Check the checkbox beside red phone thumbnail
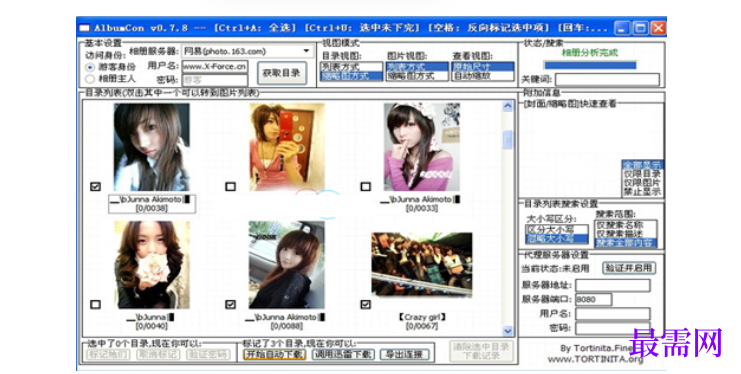This screenshot has width=741, height=374. [x=231, y=186]
